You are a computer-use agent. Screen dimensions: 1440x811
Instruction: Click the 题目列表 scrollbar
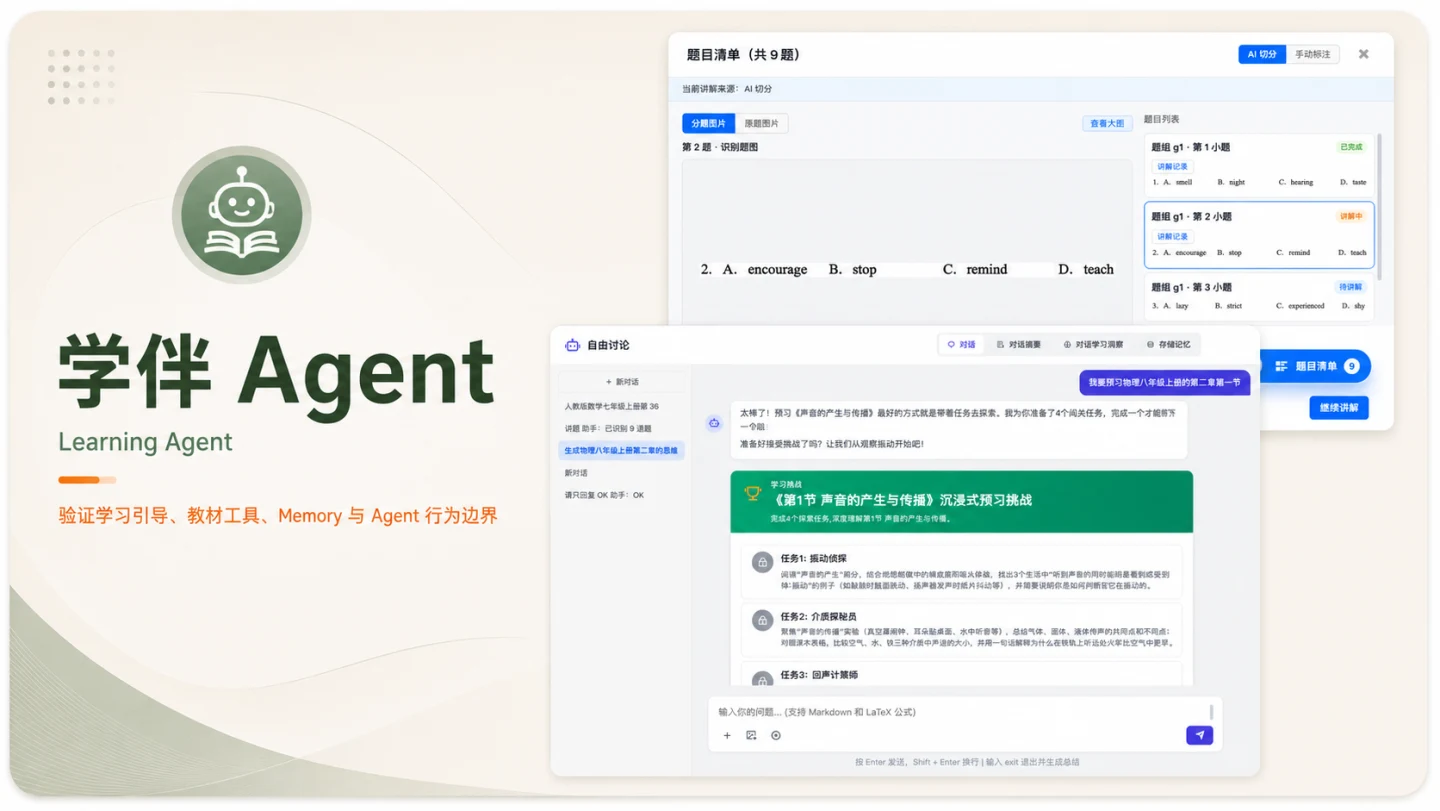pos(1380,205)
